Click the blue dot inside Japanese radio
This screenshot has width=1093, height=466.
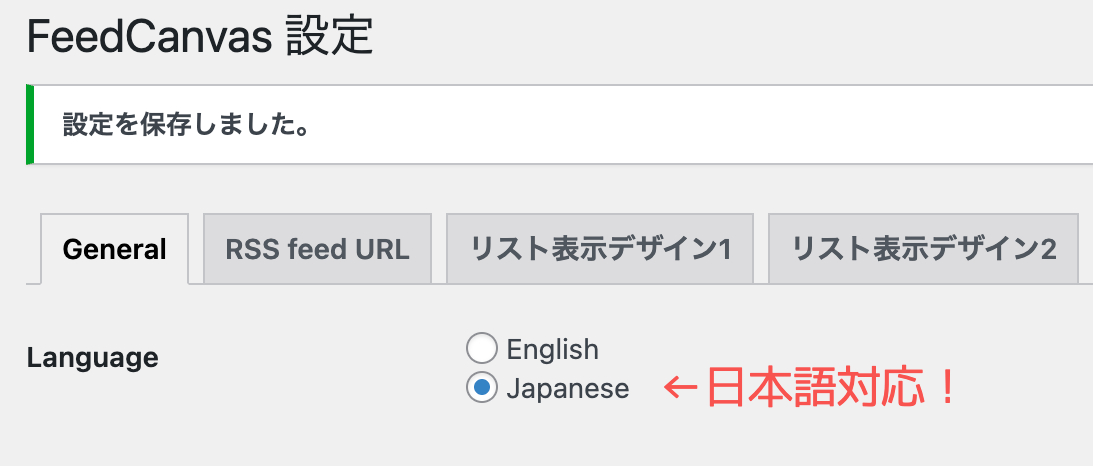[x=482, y=388]
